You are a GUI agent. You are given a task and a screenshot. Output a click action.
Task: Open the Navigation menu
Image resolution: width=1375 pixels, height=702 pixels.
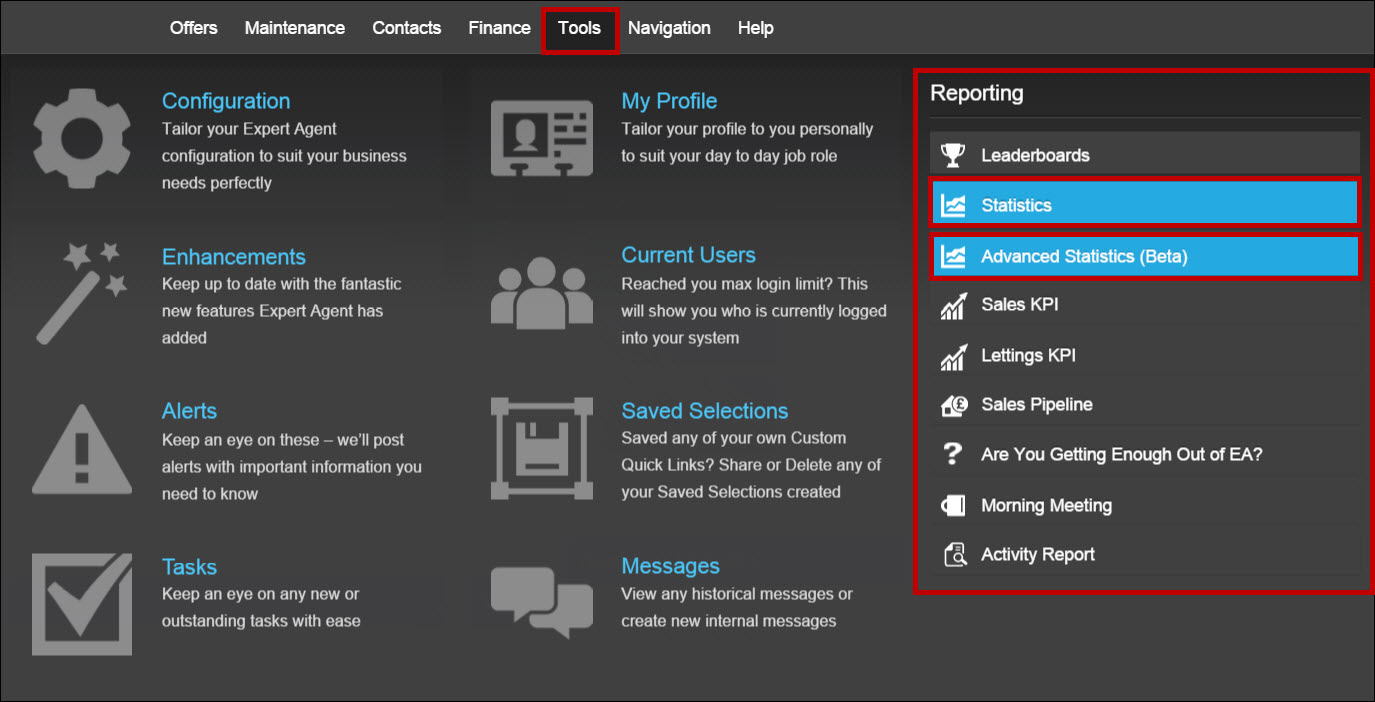tap(670, 28)
